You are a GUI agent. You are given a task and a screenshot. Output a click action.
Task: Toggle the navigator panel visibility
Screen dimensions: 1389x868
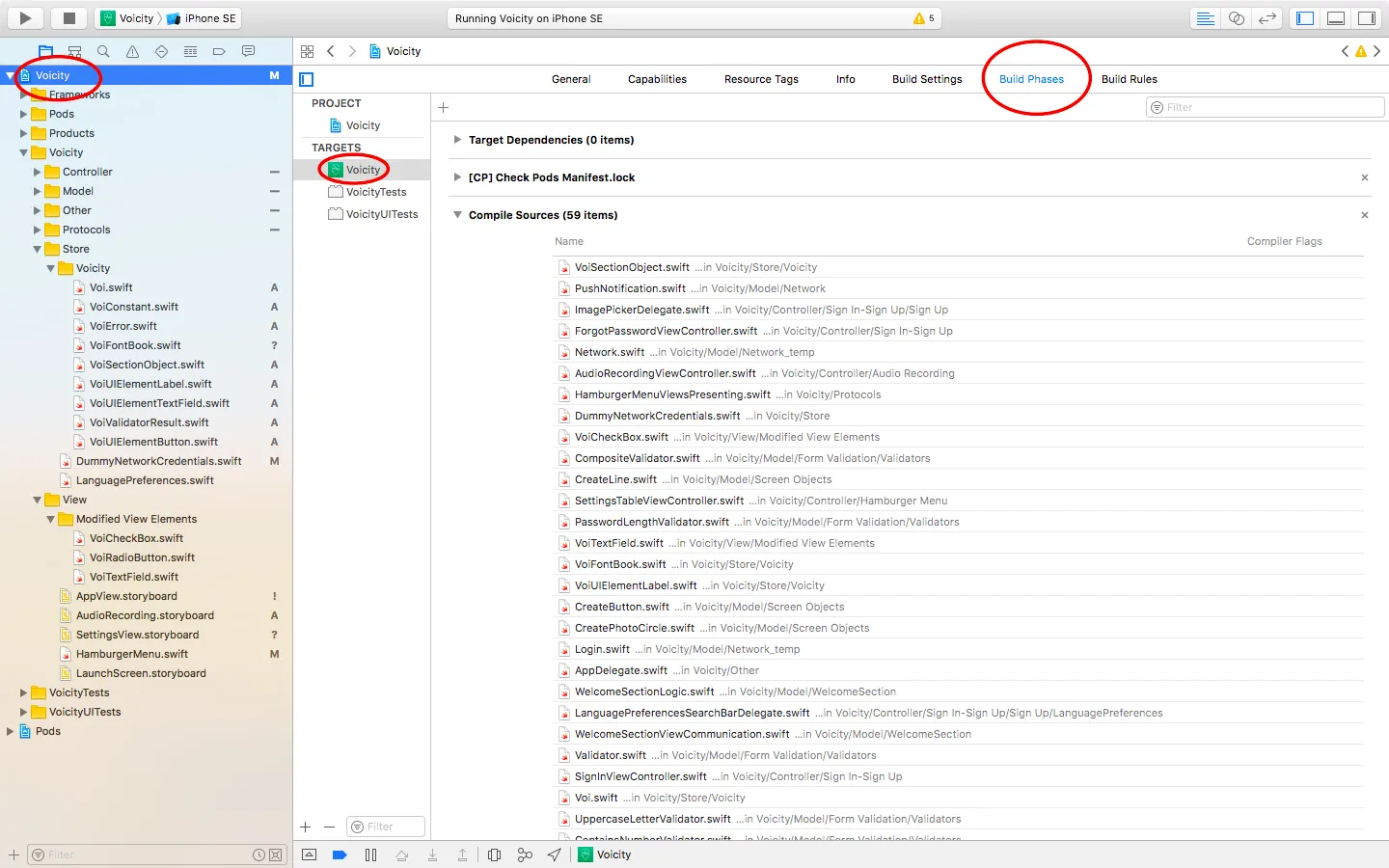[x=1305, y=18]
